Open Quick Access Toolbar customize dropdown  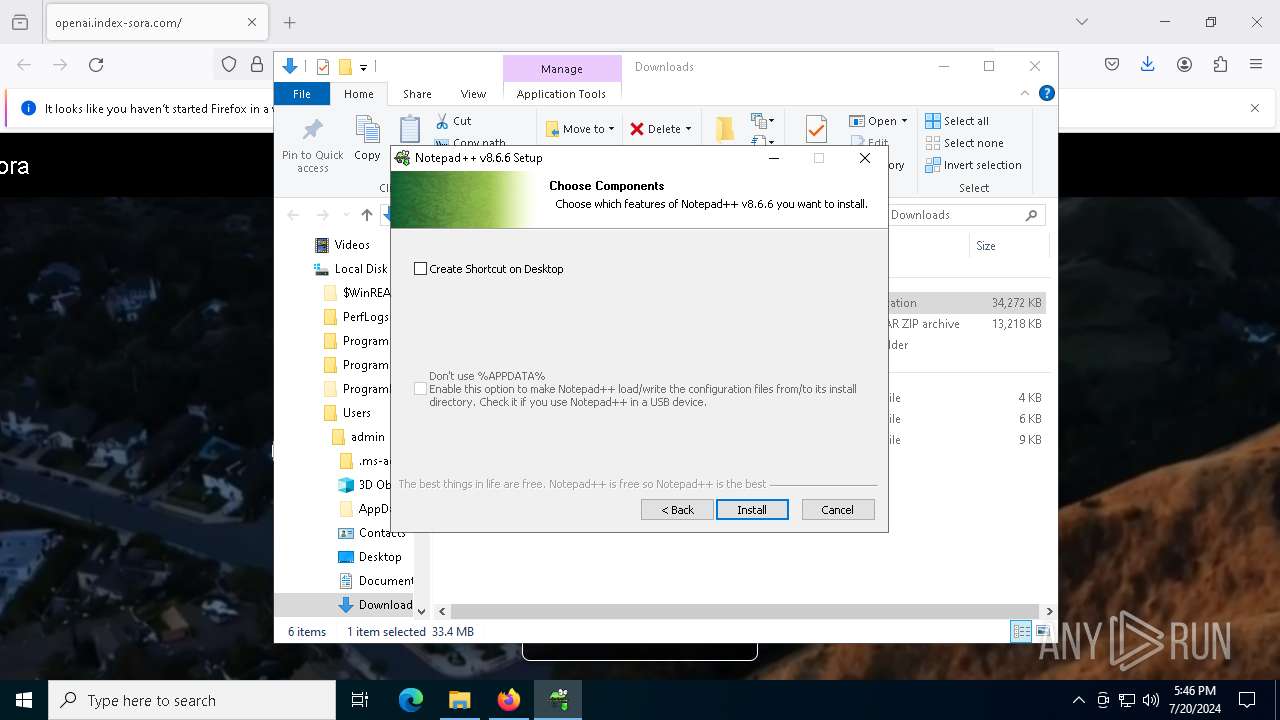[363, 67]
